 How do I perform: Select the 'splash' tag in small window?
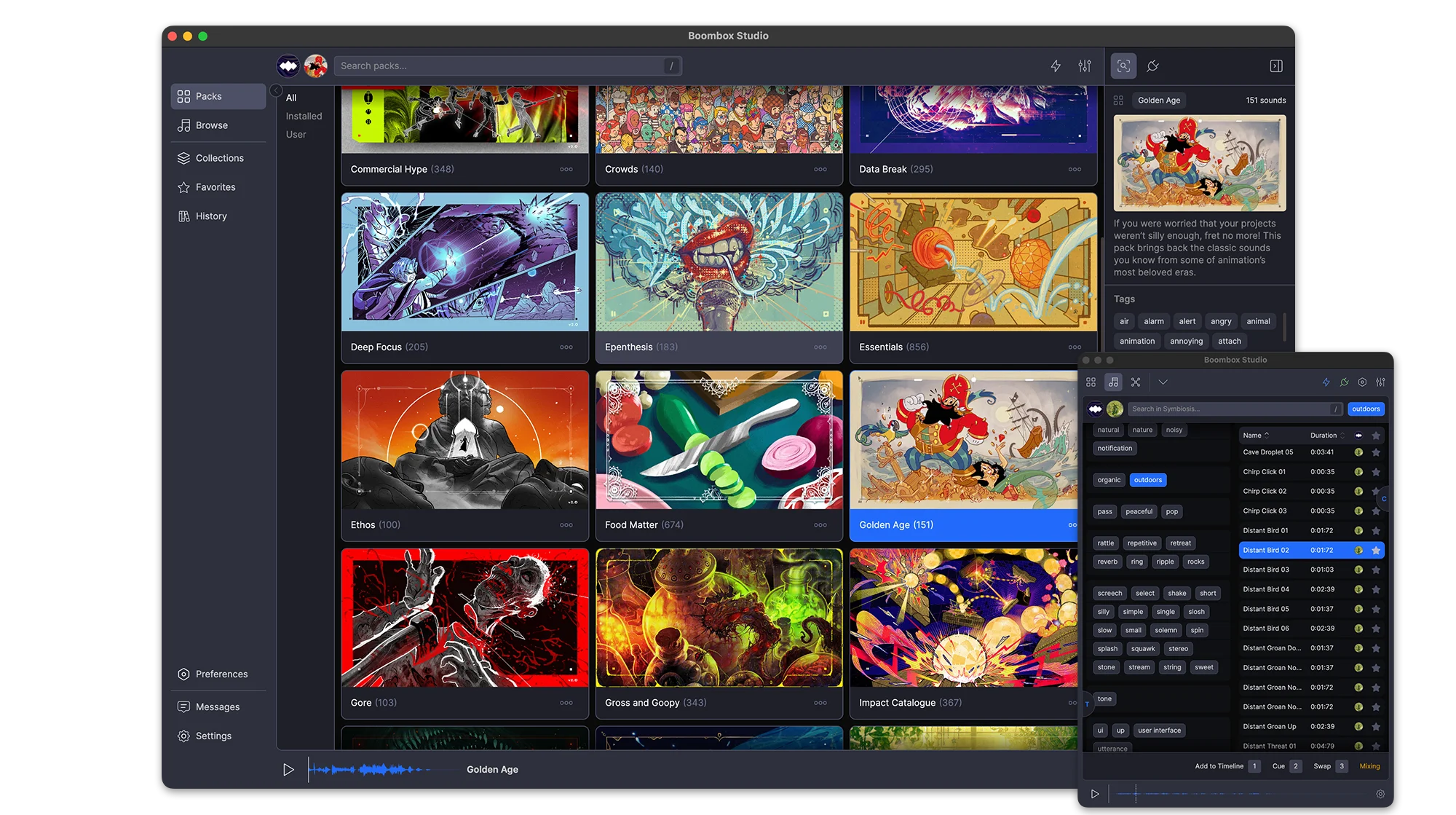click(1107, 648)
